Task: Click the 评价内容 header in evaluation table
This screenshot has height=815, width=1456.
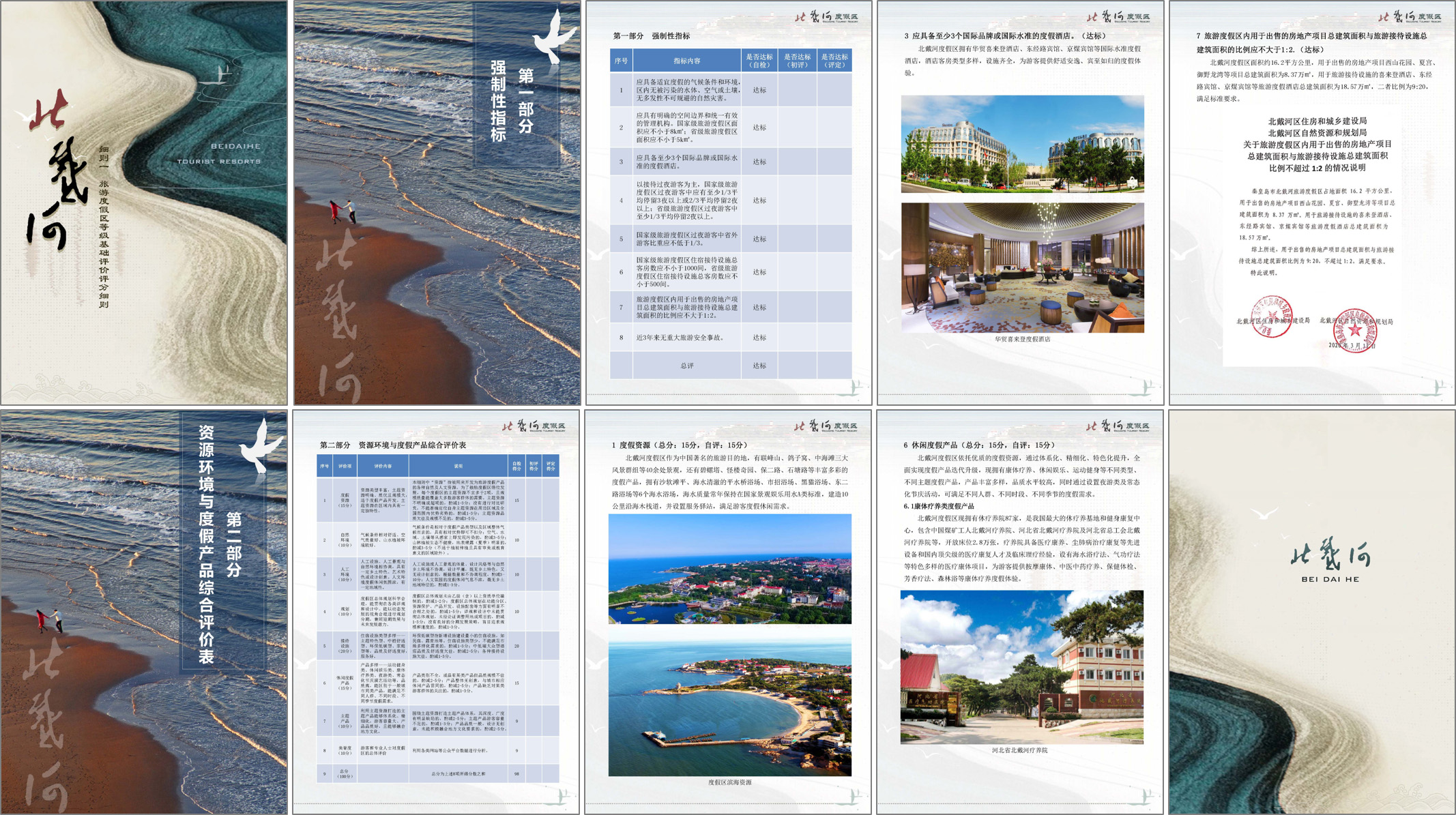Action: [383, 466]
